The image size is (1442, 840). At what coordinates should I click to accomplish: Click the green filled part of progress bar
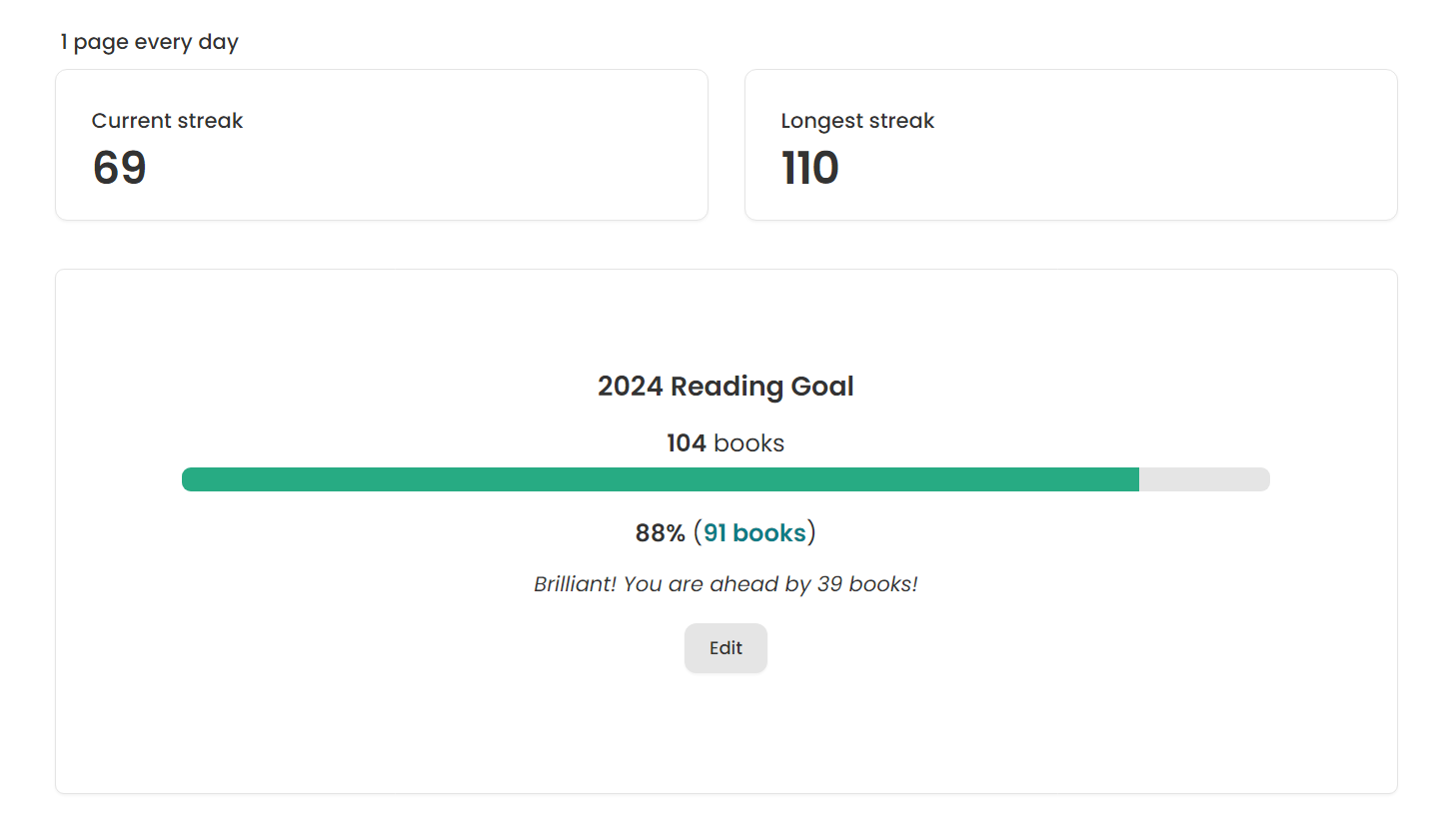[660, 479]
